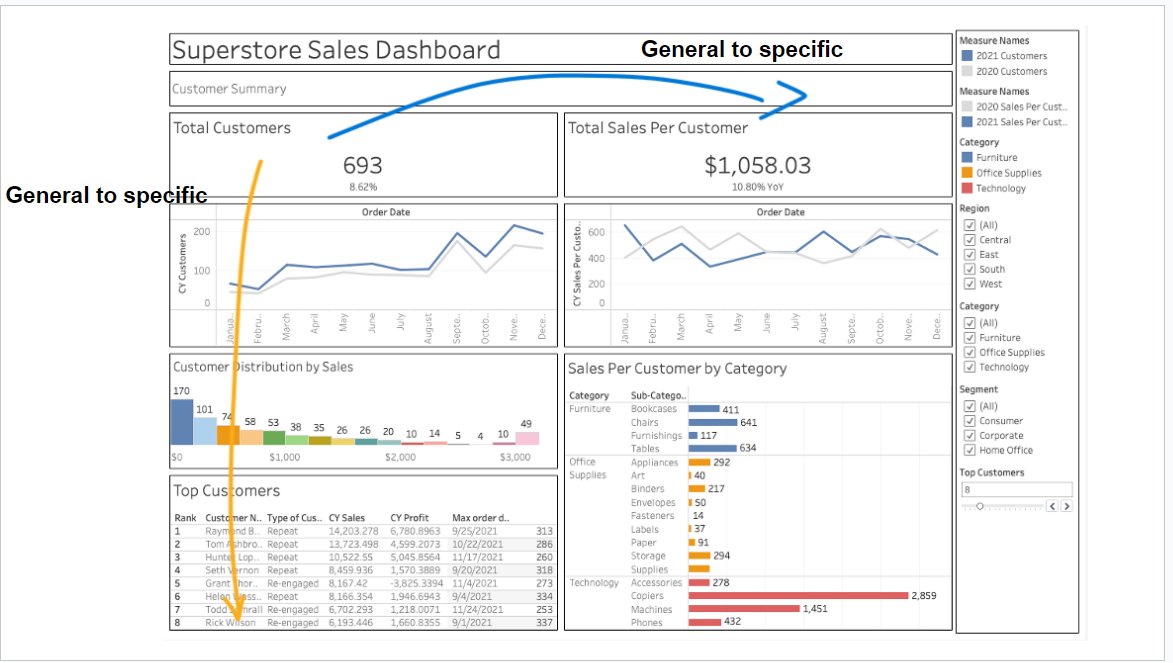The height and width of the screenshot is (663, 1173).
Task: Click the 10.80% YoY label
Action: click(x=758, y=187)
